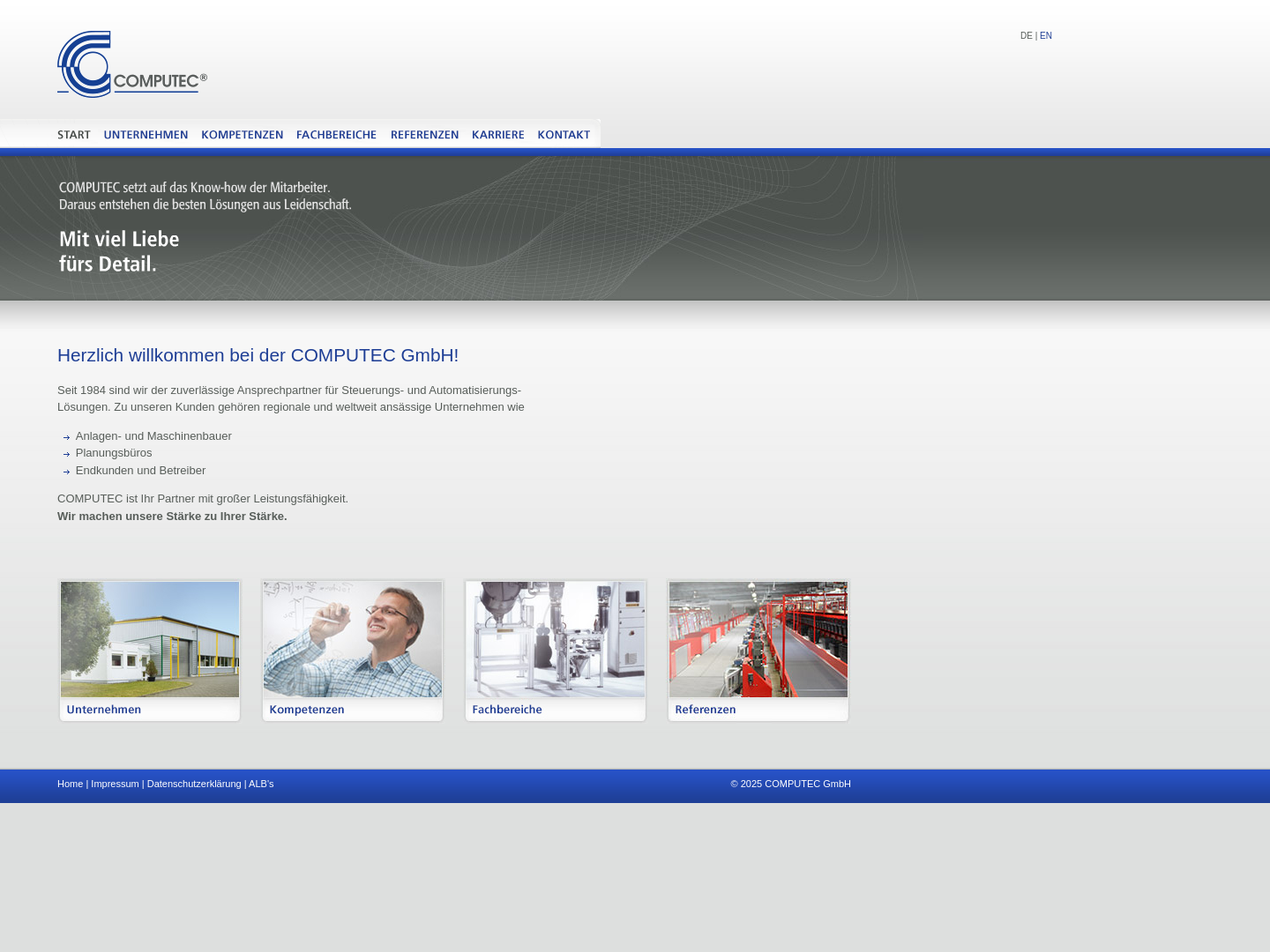
Task: Click the '© 2025 COMPUTEC GmbH' text
Action: (x=790, y=784)
